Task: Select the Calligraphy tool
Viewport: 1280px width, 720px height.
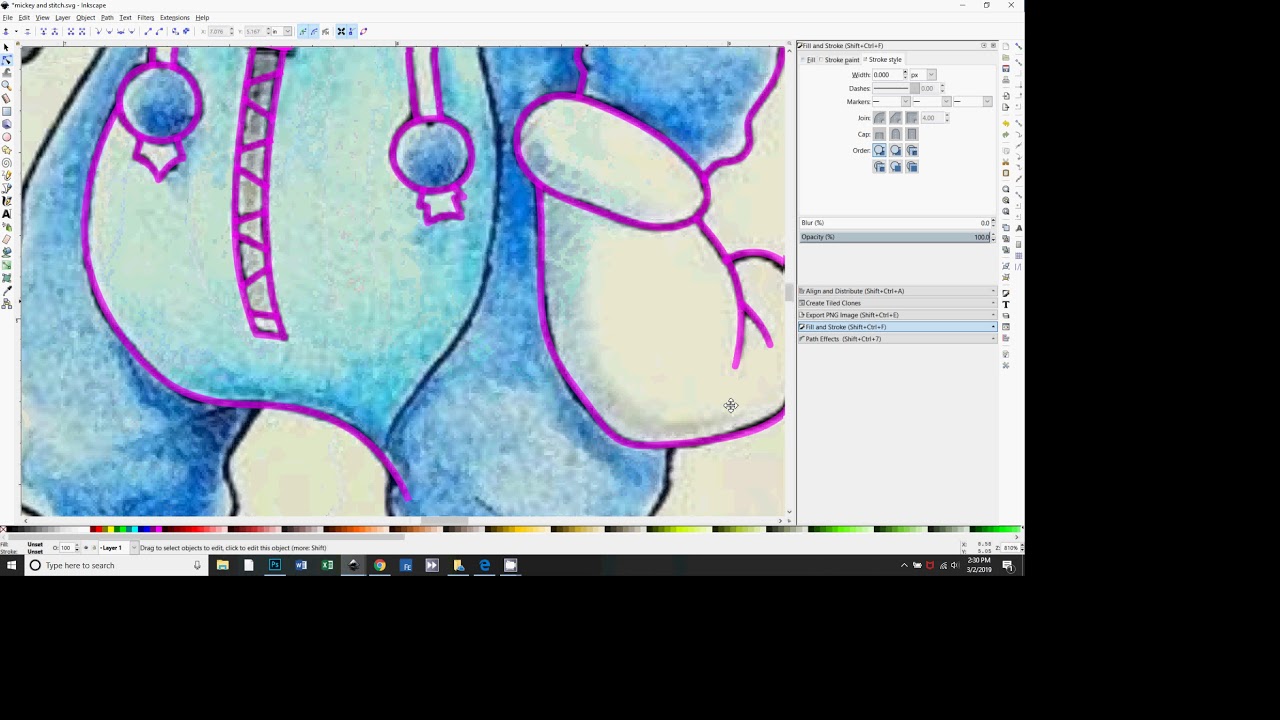Action: coord(7,201)
